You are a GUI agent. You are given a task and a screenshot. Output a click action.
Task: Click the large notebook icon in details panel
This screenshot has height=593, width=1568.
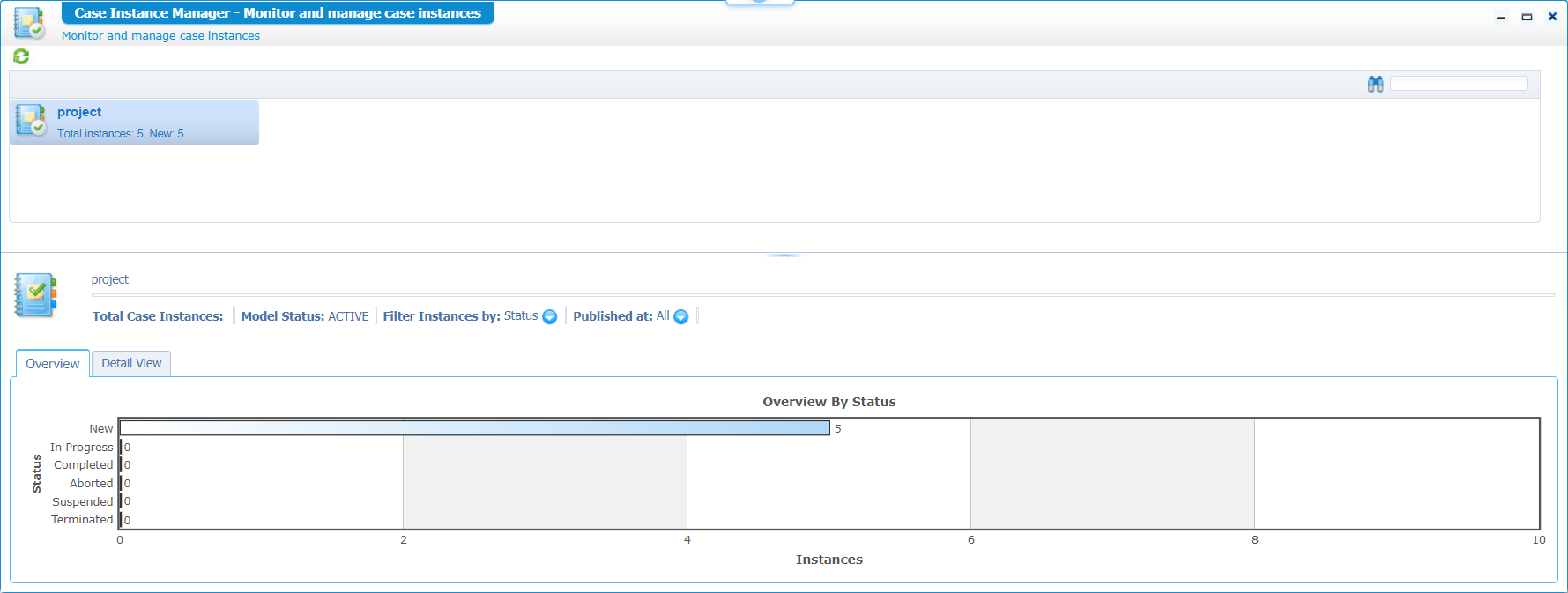click(x=35, y=295)
